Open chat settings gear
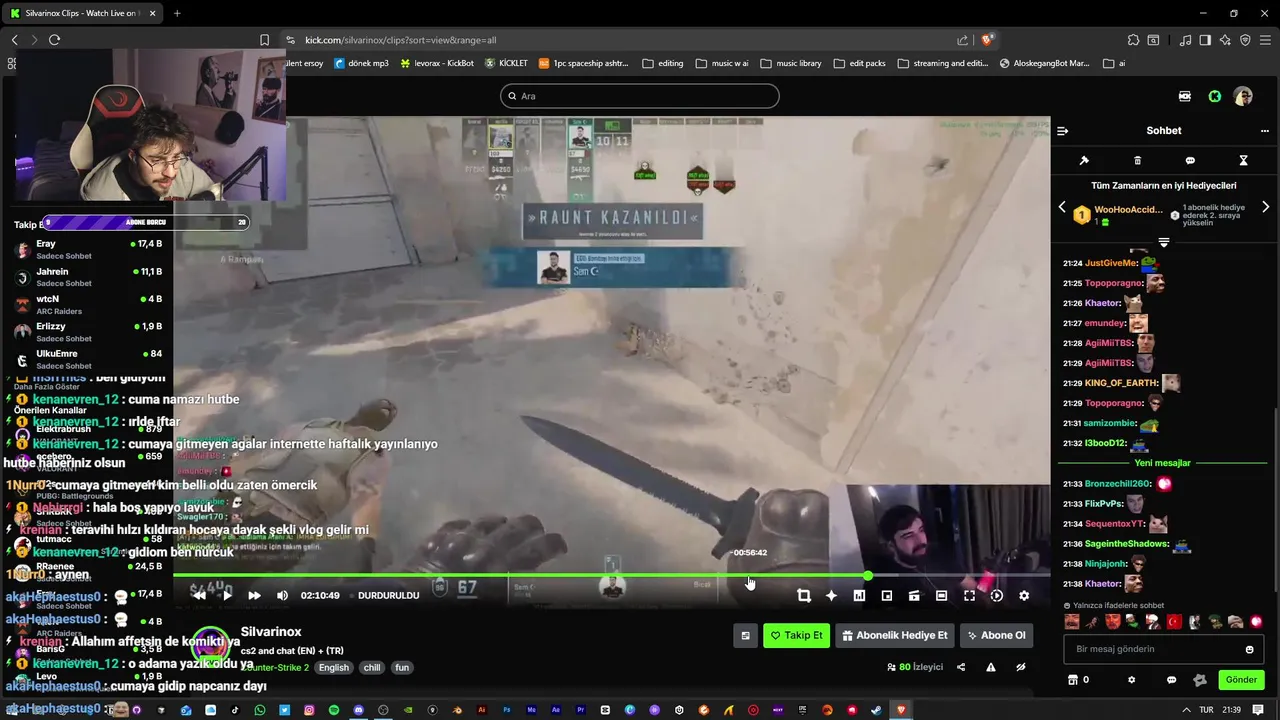This screenshot has height=720, width=1280. click(x=1131, y=680)
